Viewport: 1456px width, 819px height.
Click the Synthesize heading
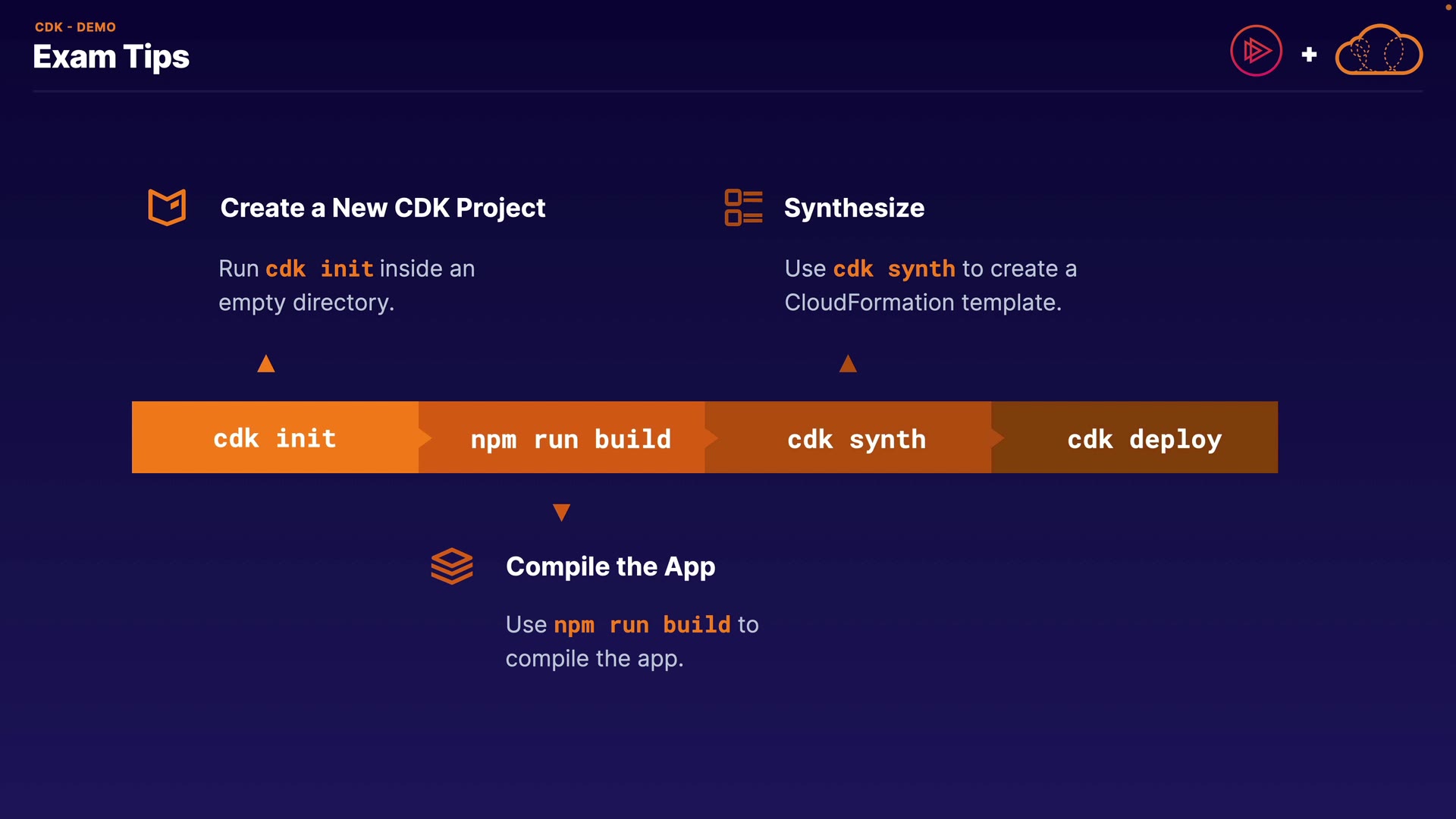click(x=854, y=208)
